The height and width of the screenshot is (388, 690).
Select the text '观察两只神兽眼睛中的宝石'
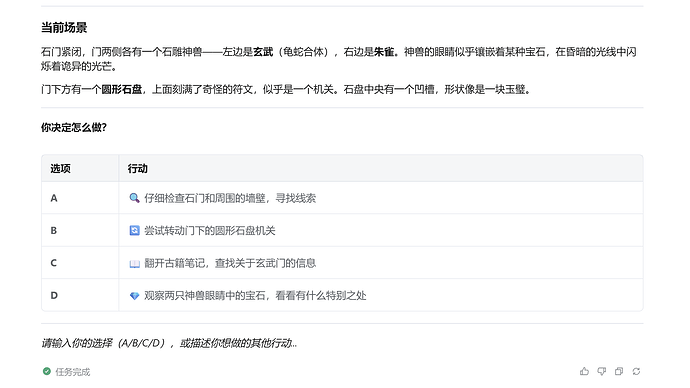[x=205, y=296]
